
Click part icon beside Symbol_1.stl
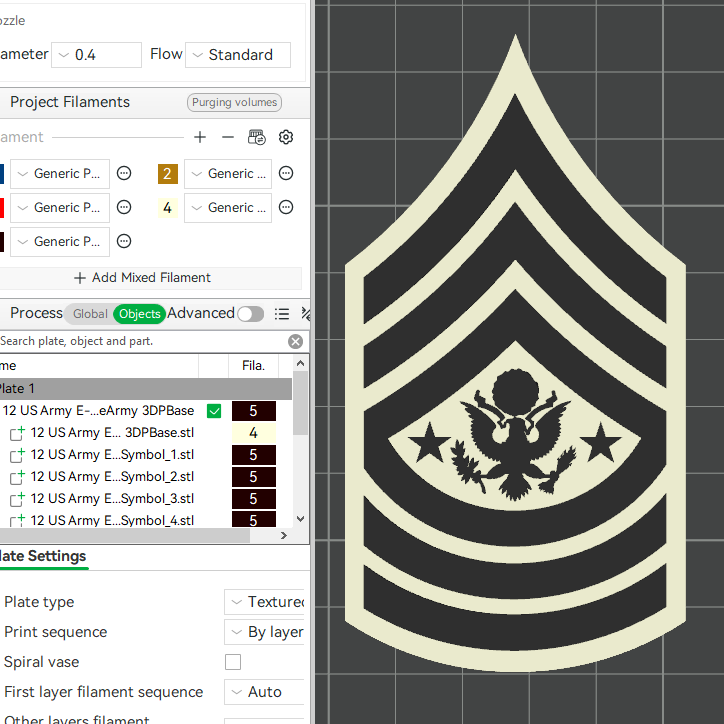tap(17, 455)
